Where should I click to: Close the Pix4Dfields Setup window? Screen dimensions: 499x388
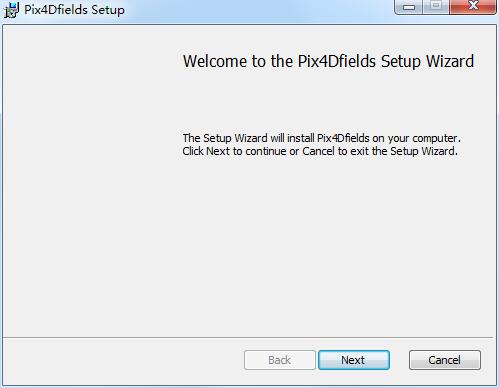coord(473,6)
